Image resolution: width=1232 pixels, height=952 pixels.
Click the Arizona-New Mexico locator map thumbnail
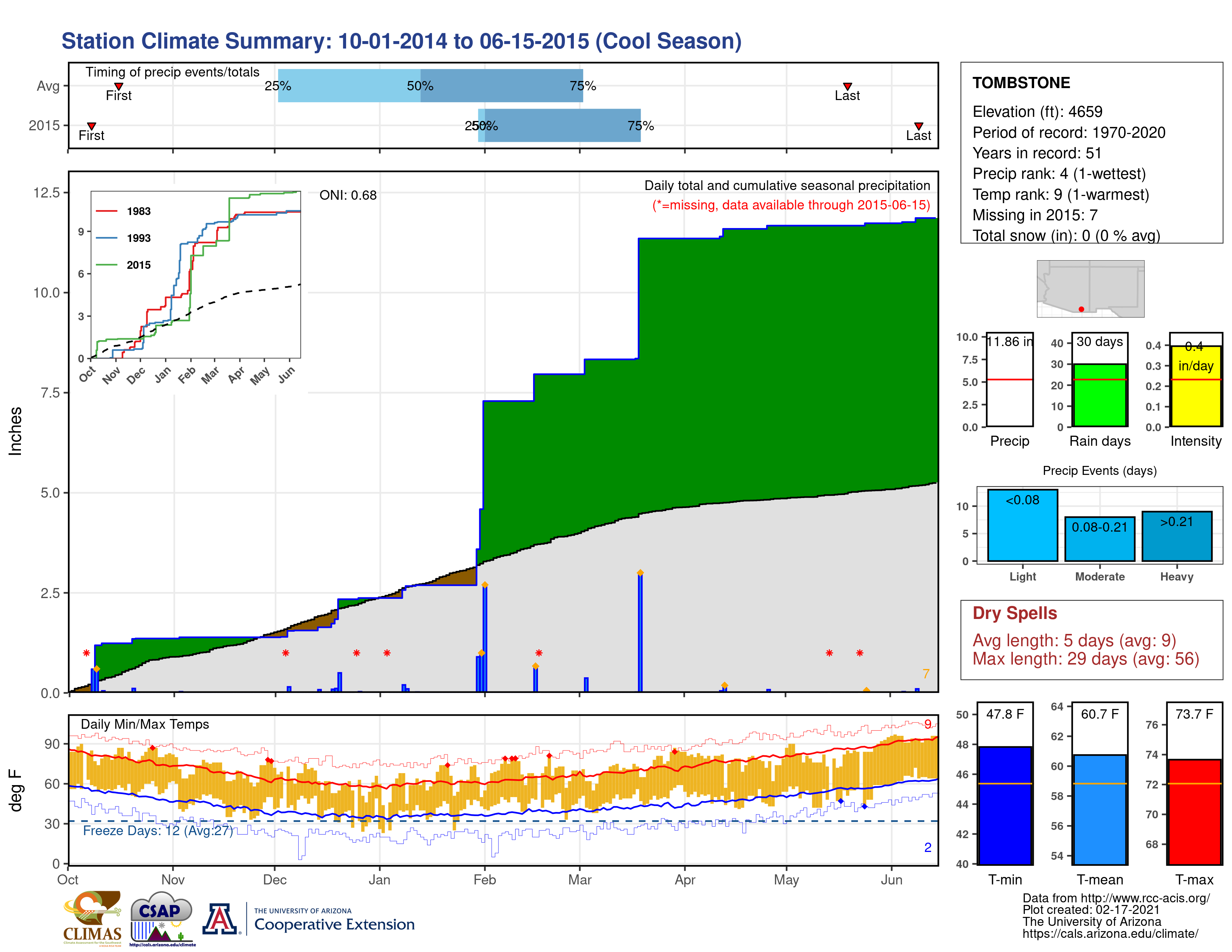[1090, 288]
